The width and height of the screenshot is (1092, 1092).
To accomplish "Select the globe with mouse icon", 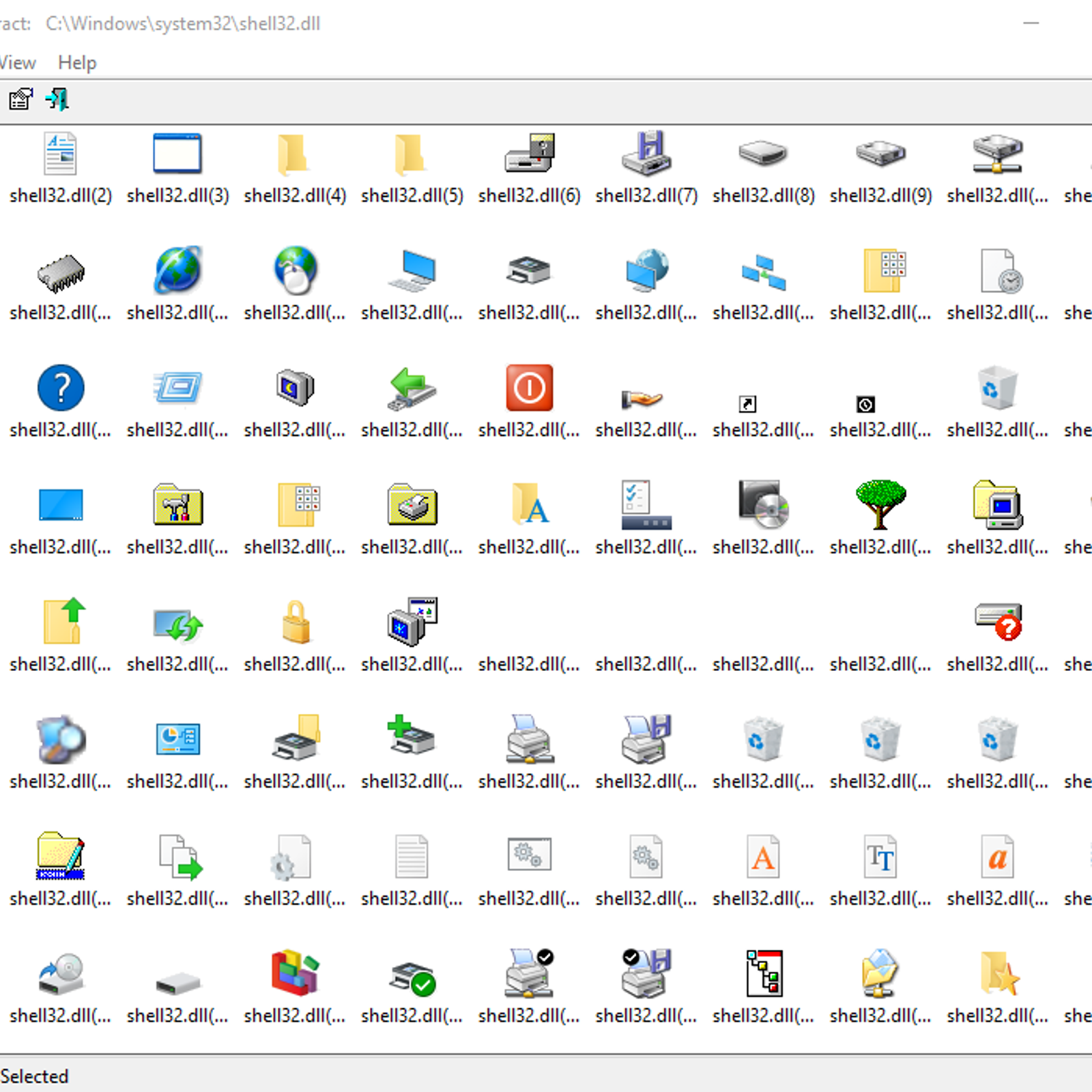I will pyautogui.click(x=295, y=271).
